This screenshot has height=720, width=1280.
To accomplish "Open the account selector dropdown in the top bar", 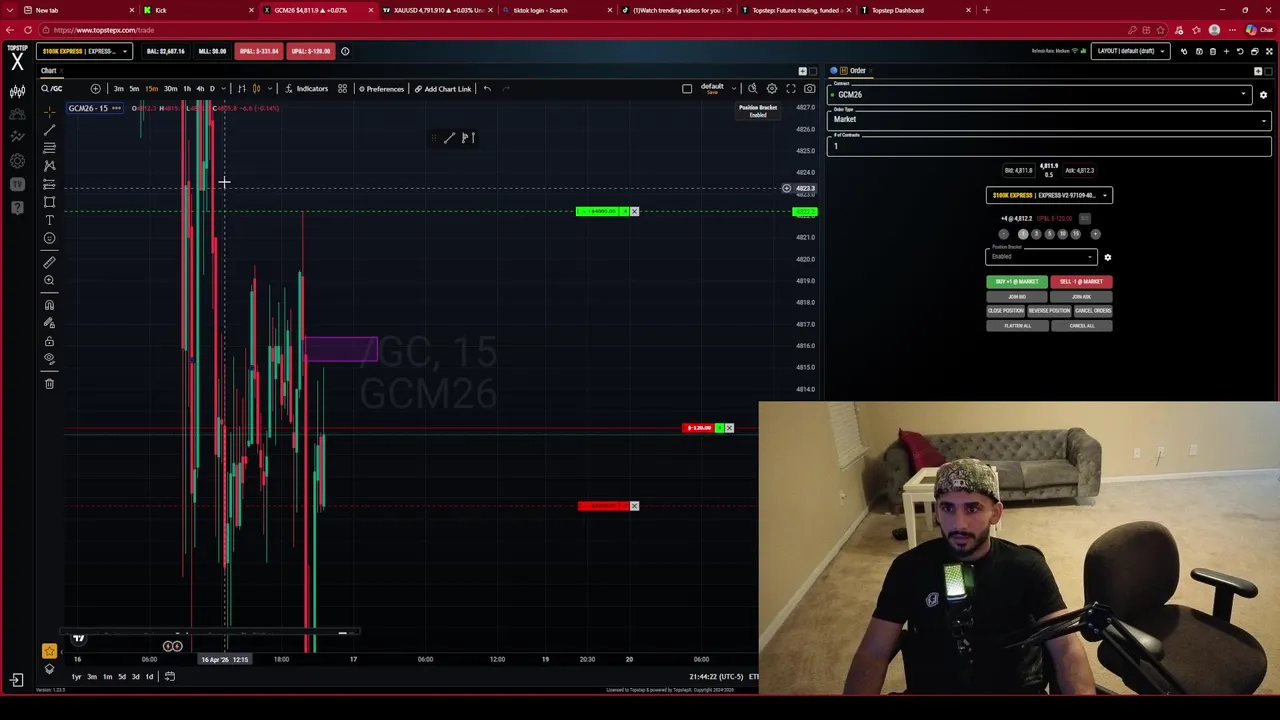I will pos(85,51).
